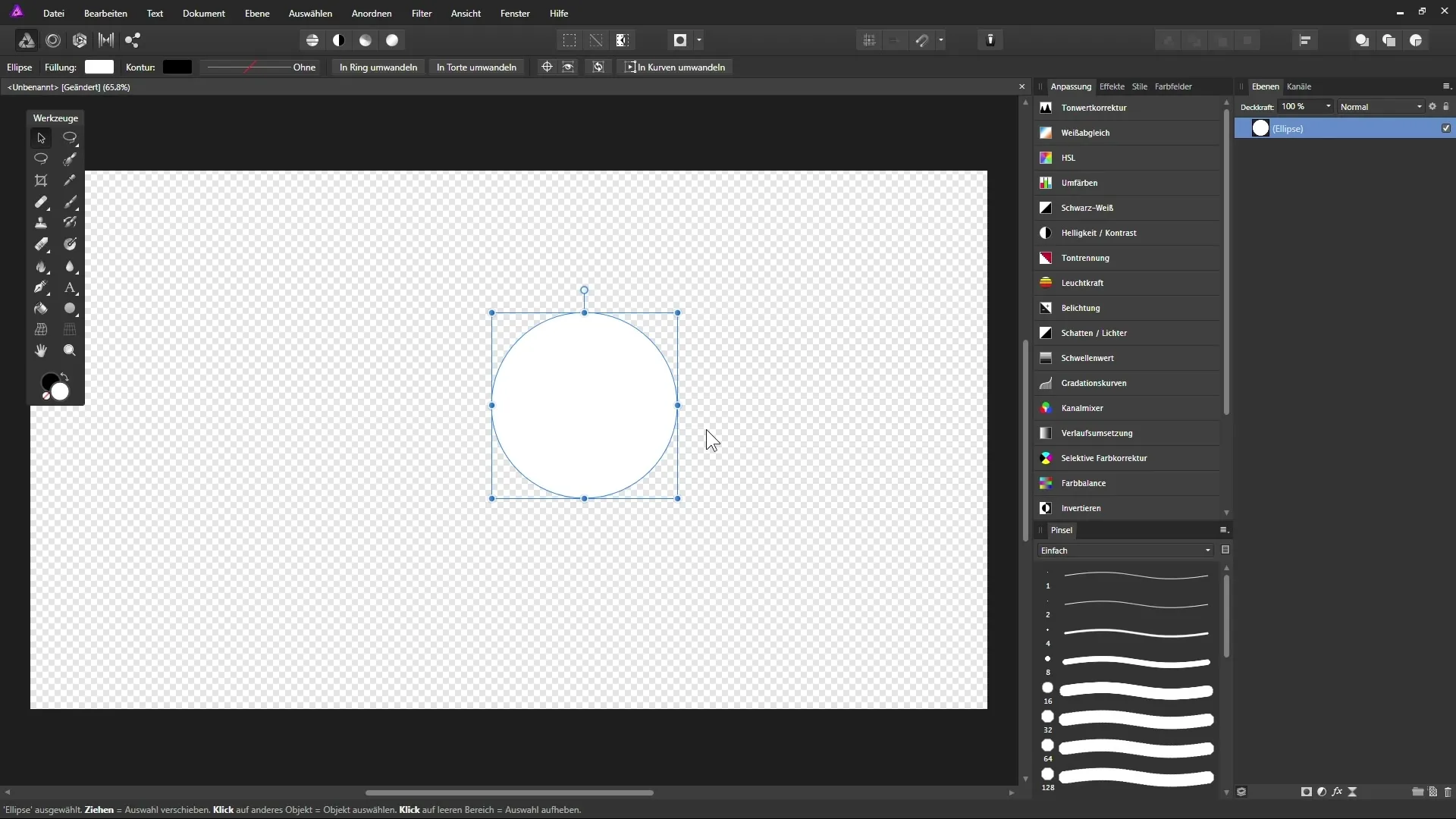Pick the Color Picker eyedropper tool

(70, 180)
